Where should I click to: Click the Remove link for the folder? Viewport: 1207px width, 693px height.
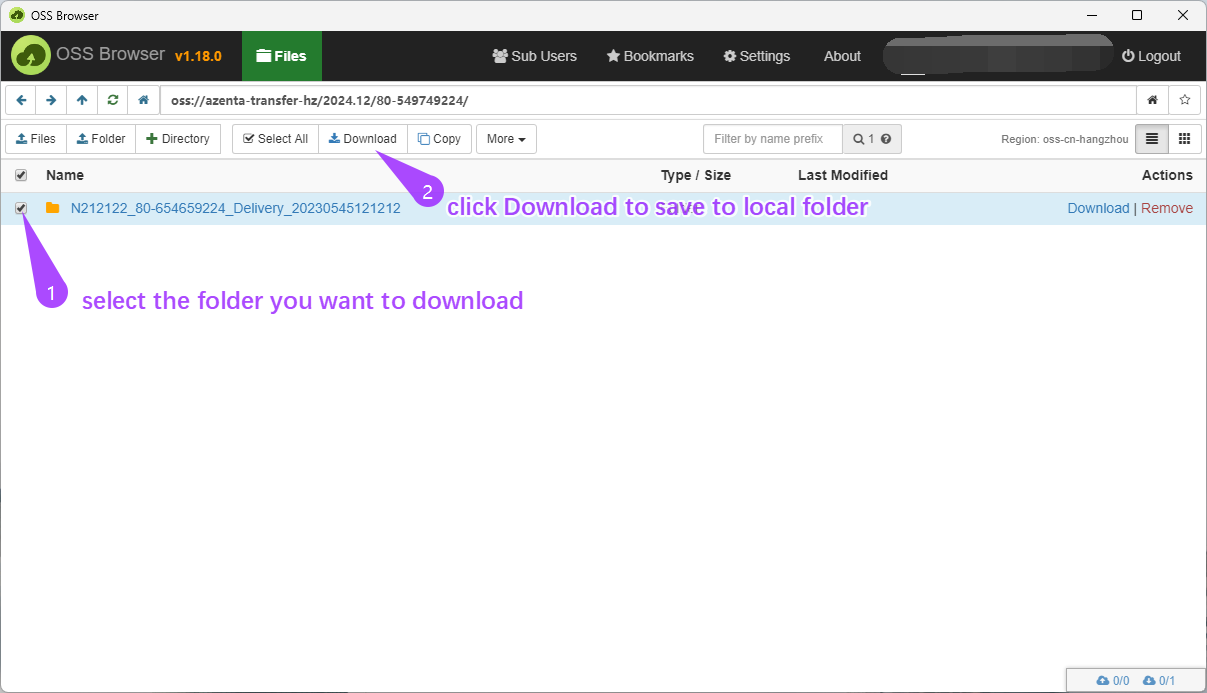point(1166,208)
